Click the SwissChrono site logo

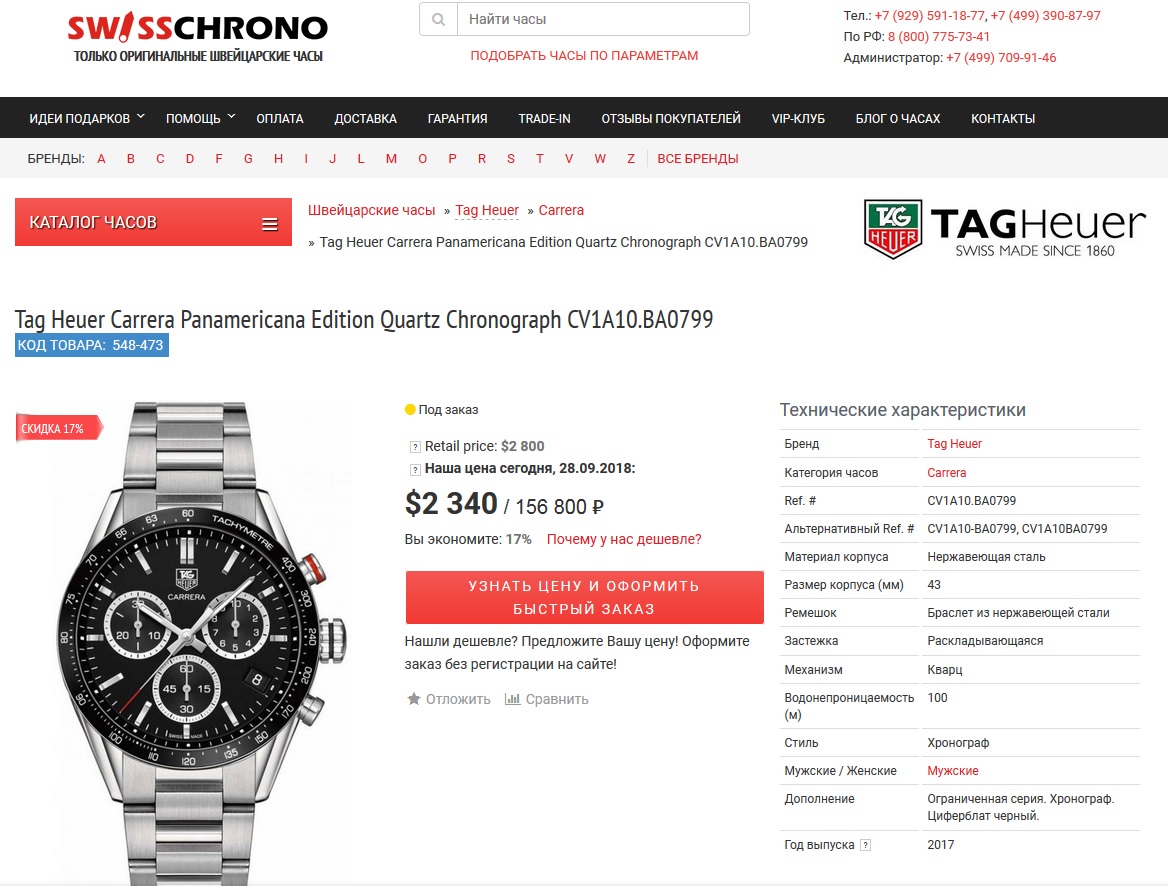197,37
